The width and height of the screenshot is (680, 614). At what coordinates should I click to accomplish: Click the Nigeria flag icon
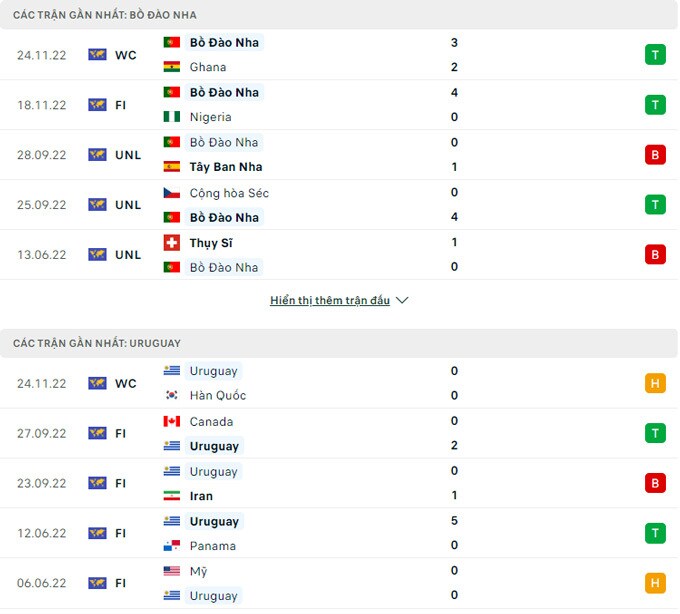(171, 117)
